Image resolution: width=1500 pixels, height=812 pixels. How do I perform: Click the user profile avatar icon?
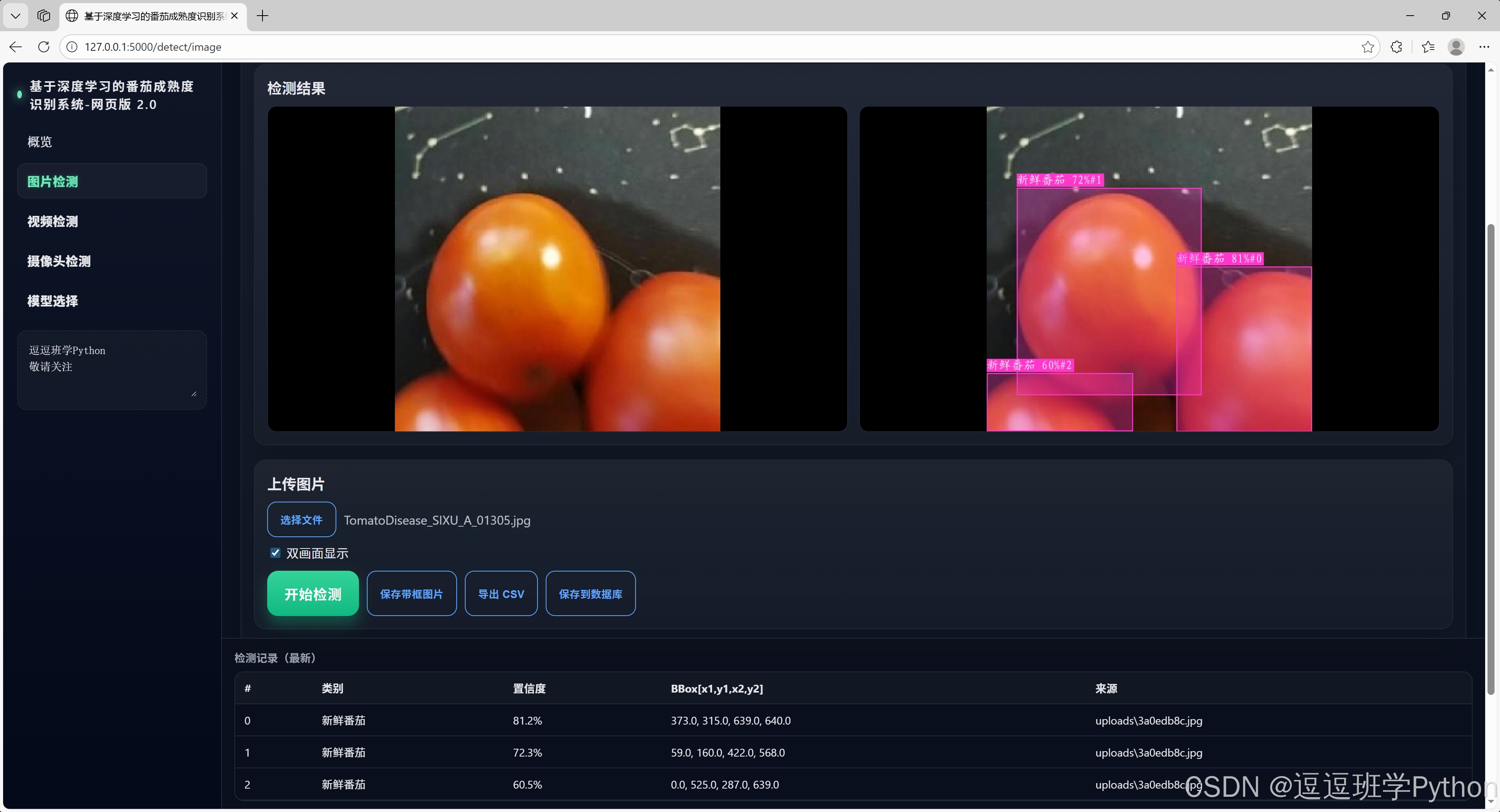pyautogui.click(x=1456, y=46)
